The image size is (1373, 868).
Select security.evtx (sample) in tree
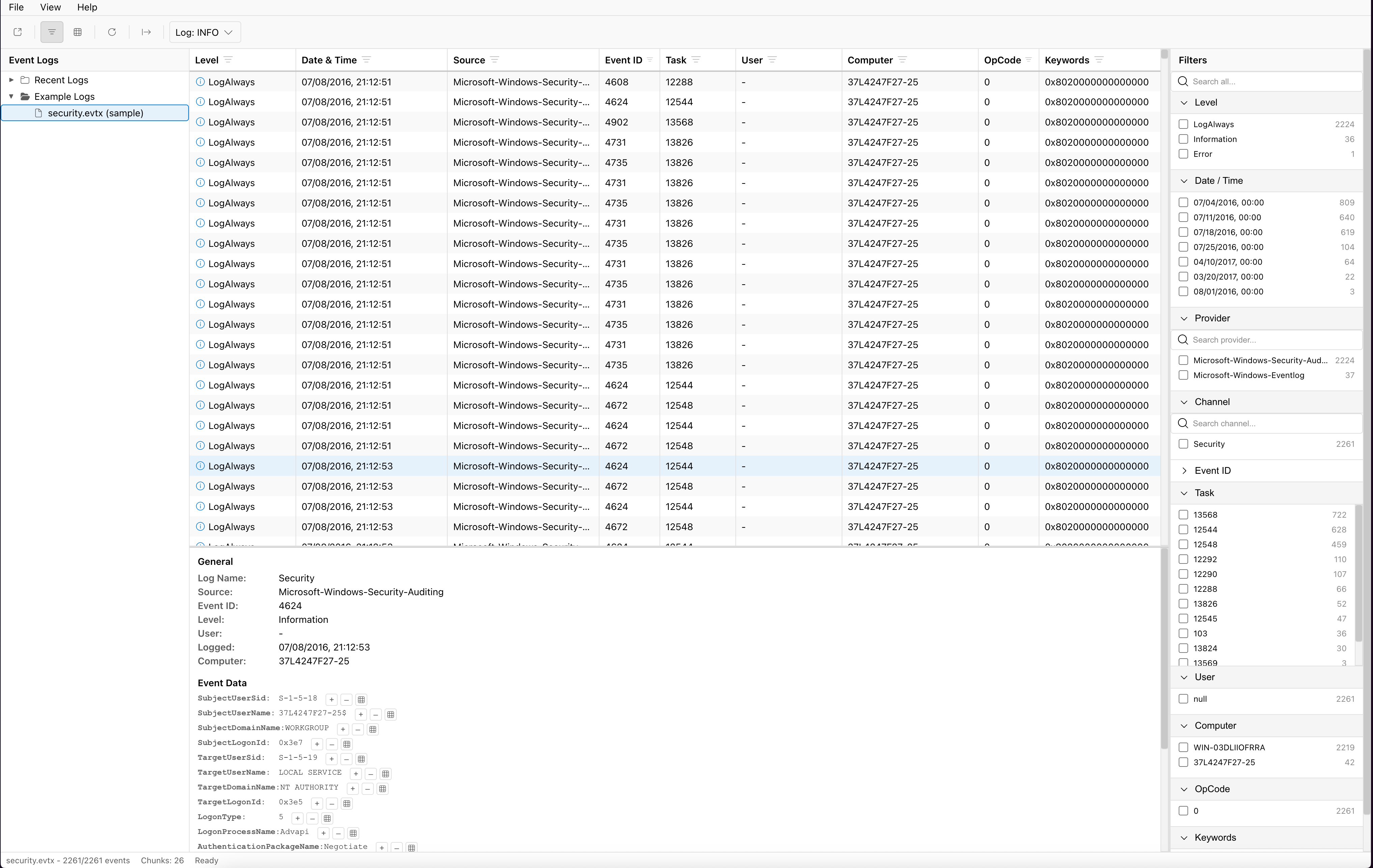[95, 113]
